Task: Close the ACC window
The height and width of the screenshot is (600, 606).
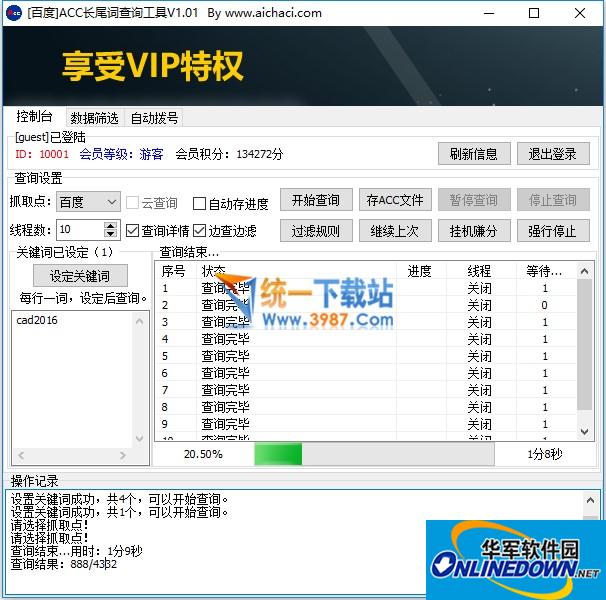Action: [x=580, y=13]
